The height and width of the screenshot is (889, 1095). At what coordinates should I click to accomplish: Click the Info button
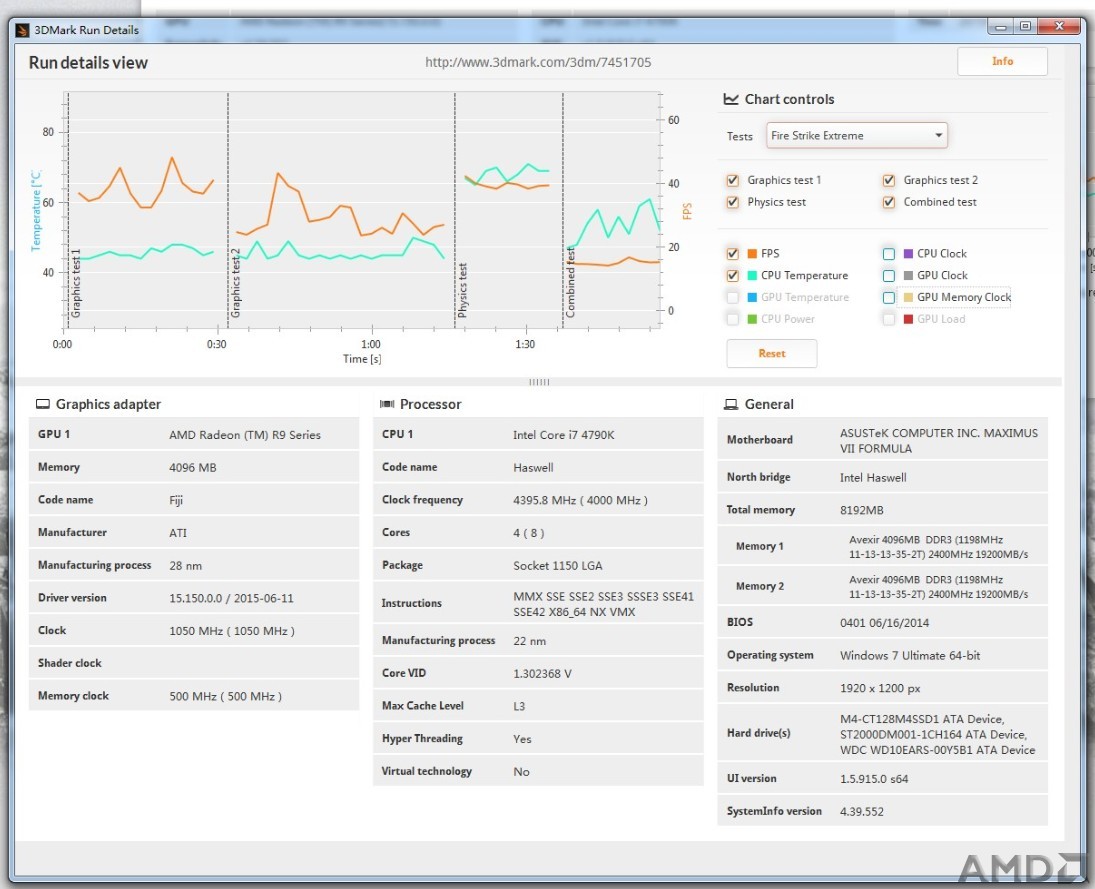tap(1002, 61)
